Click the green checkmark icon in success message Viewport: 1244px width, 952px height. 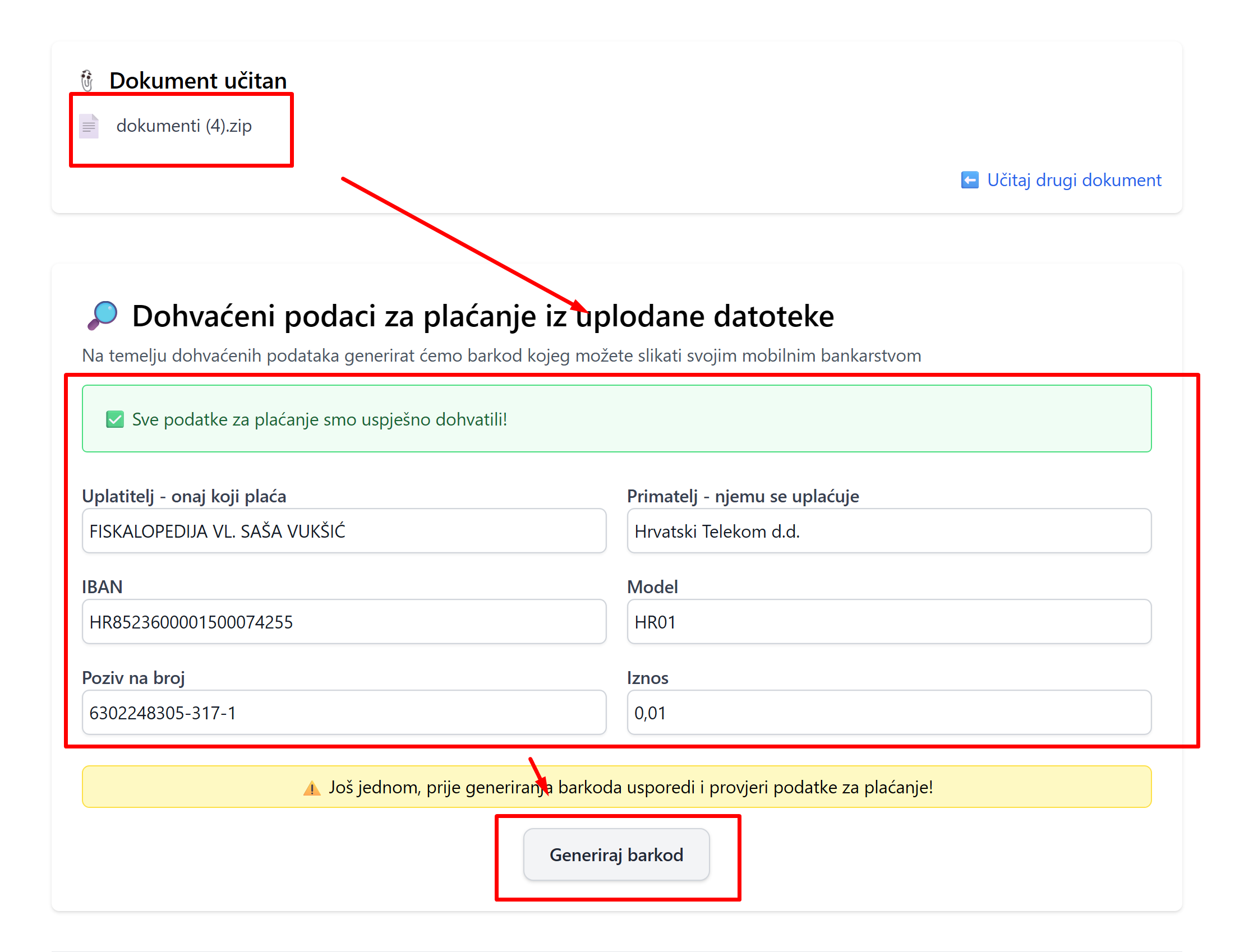click(115, 419)
